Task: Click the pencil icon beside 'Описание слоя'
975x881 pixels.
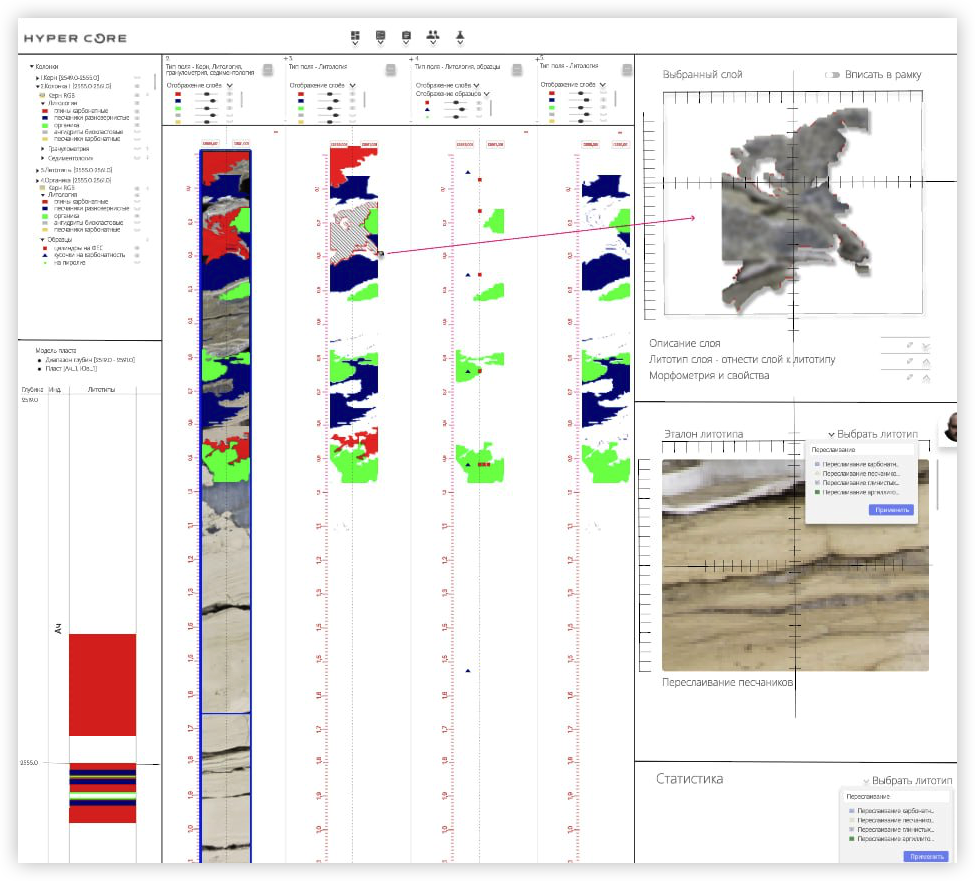Action: pyautogui.click(x=910, y=344)
